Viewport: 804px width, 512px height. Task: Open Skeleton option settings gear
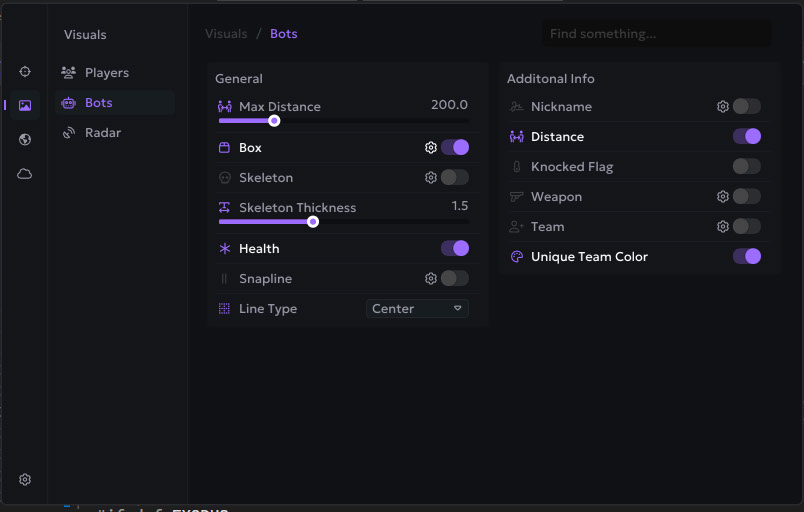431,177
